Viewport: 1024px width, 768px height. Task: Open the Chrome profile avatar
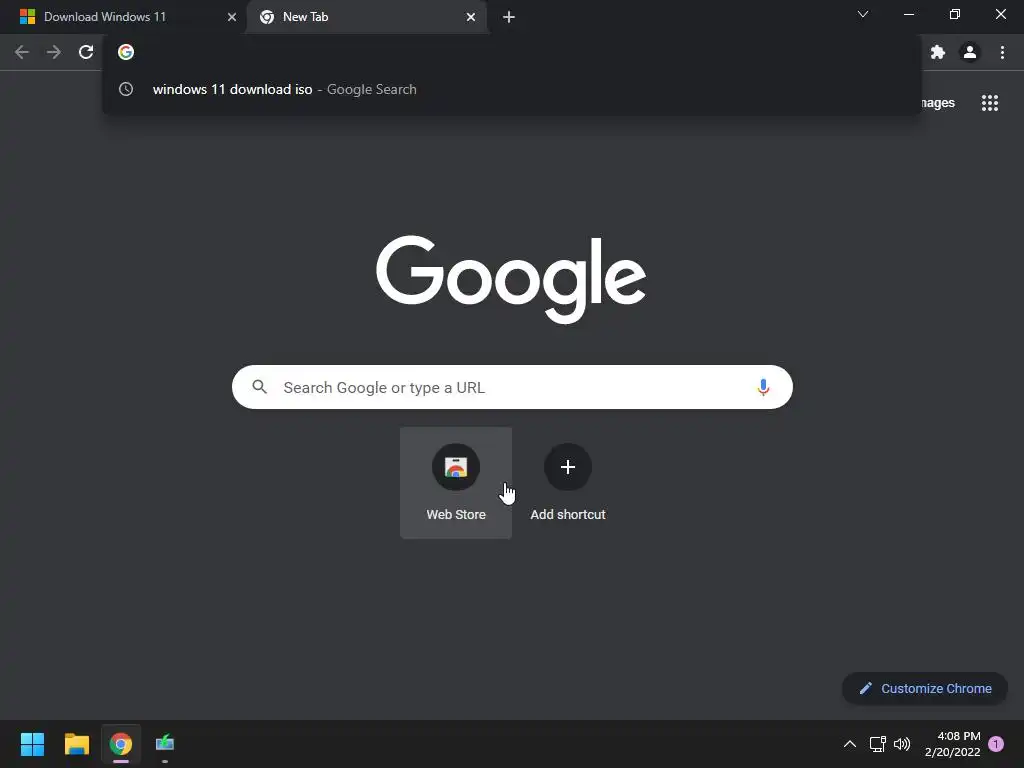click(x=970, y=52)
